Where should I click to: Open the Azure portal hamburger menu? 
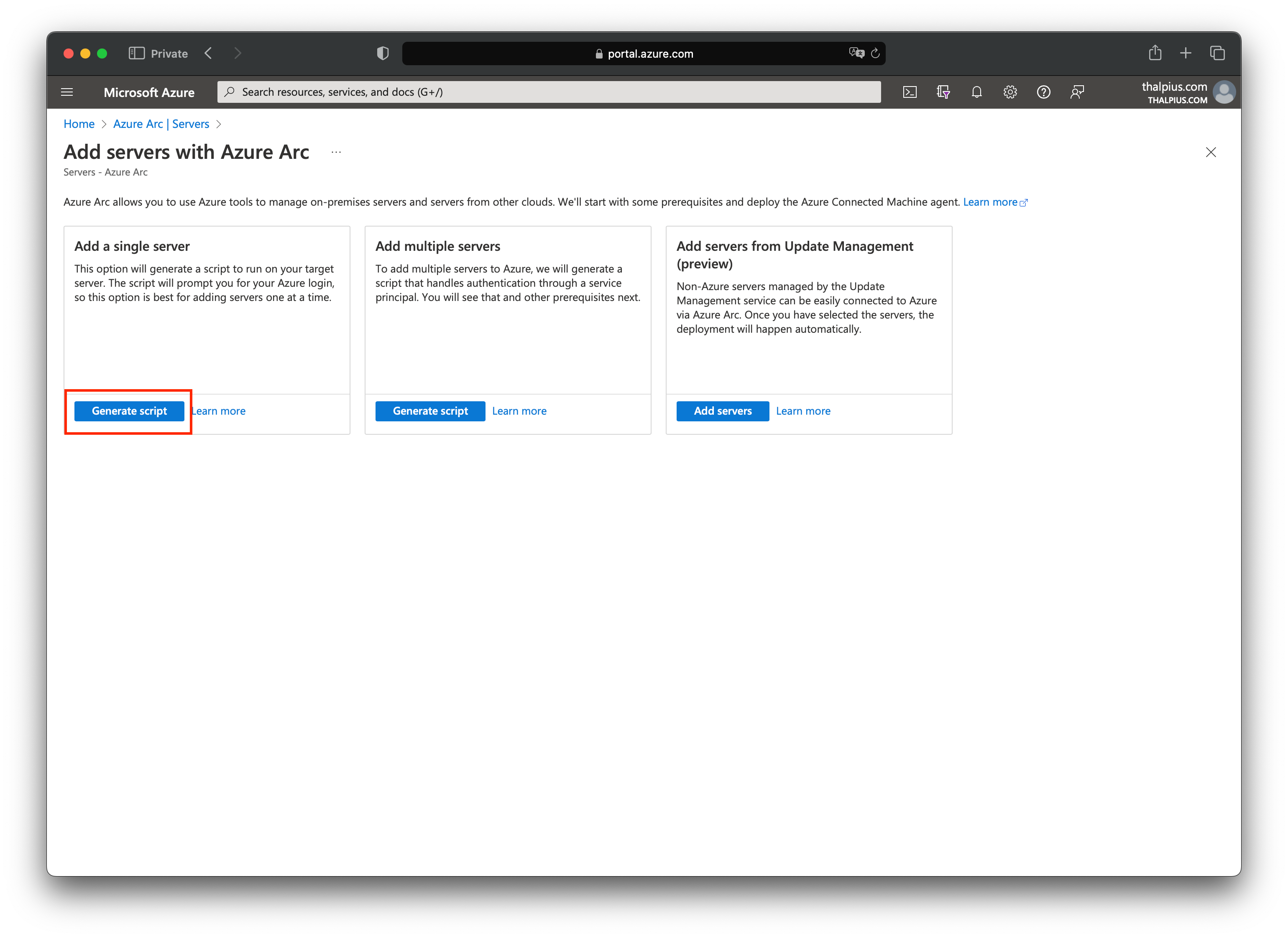pyautogui.click(x=67, y=92)
